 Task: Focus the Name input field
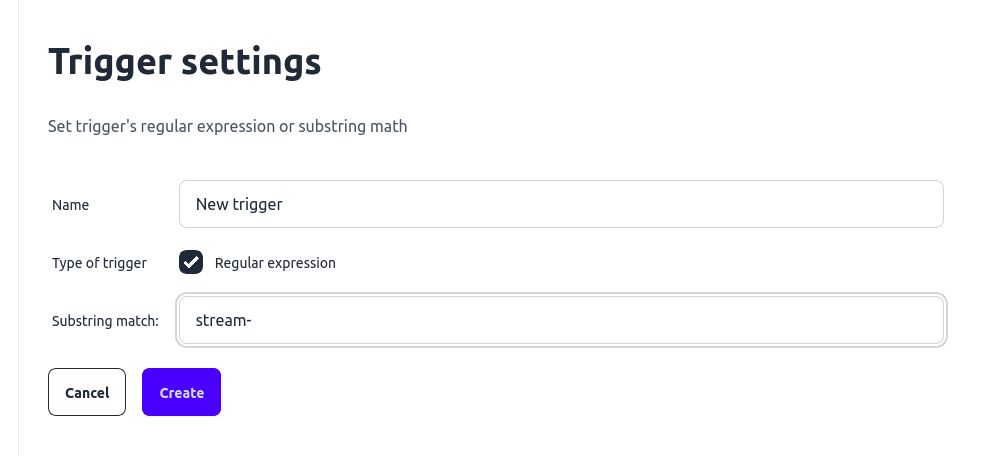point(560,204)
